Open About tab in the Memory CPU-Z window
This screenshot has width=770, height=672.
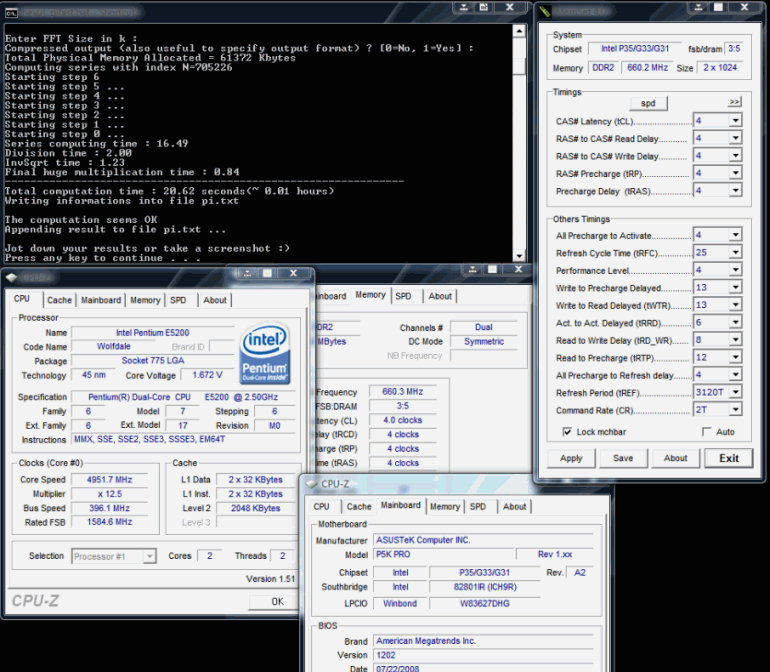point(440,296)
